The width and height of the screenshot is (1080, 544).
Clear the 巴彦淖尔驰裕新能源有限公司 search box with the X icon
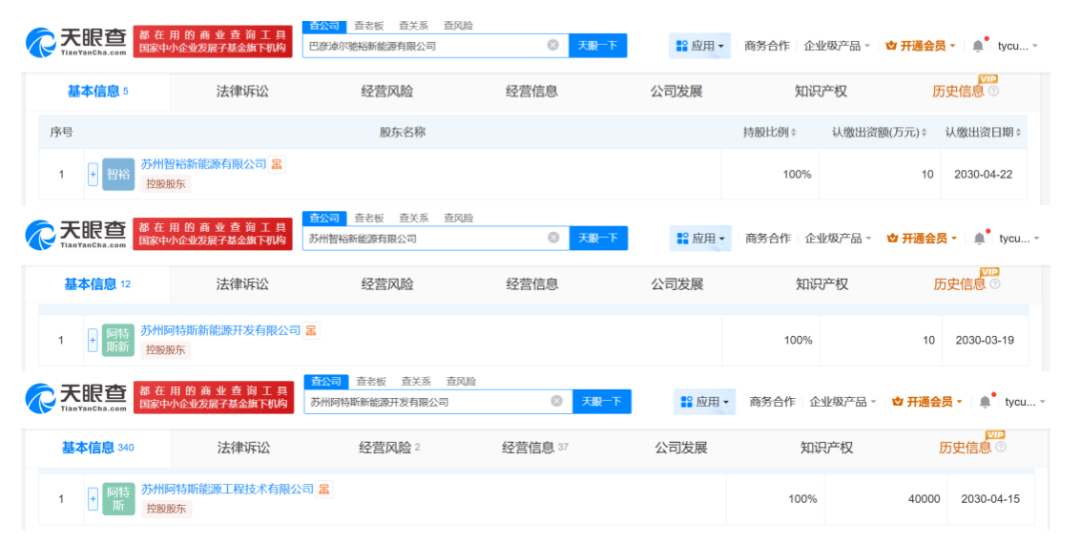552,45
